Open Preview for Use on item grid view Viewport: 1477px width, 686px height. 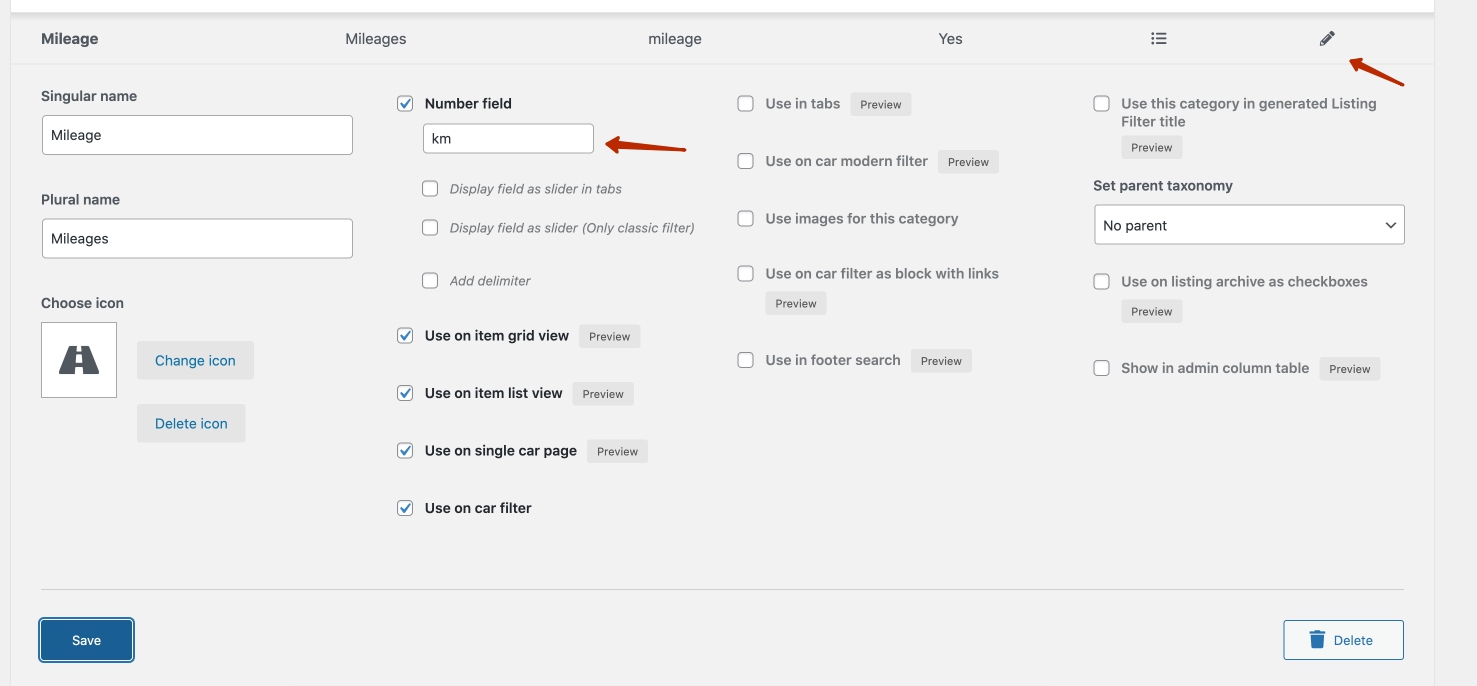(x=609, y=337)
